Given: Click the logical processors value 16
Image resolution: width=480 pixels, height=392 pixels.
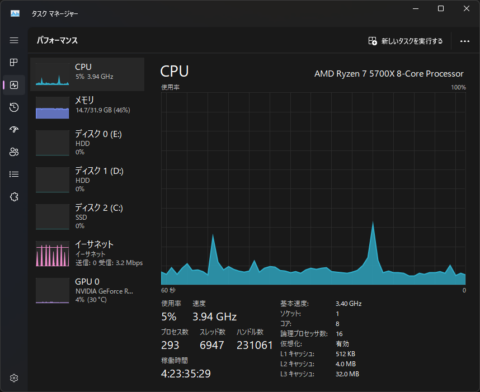Looking at the screenshot, I should point(339,334).
